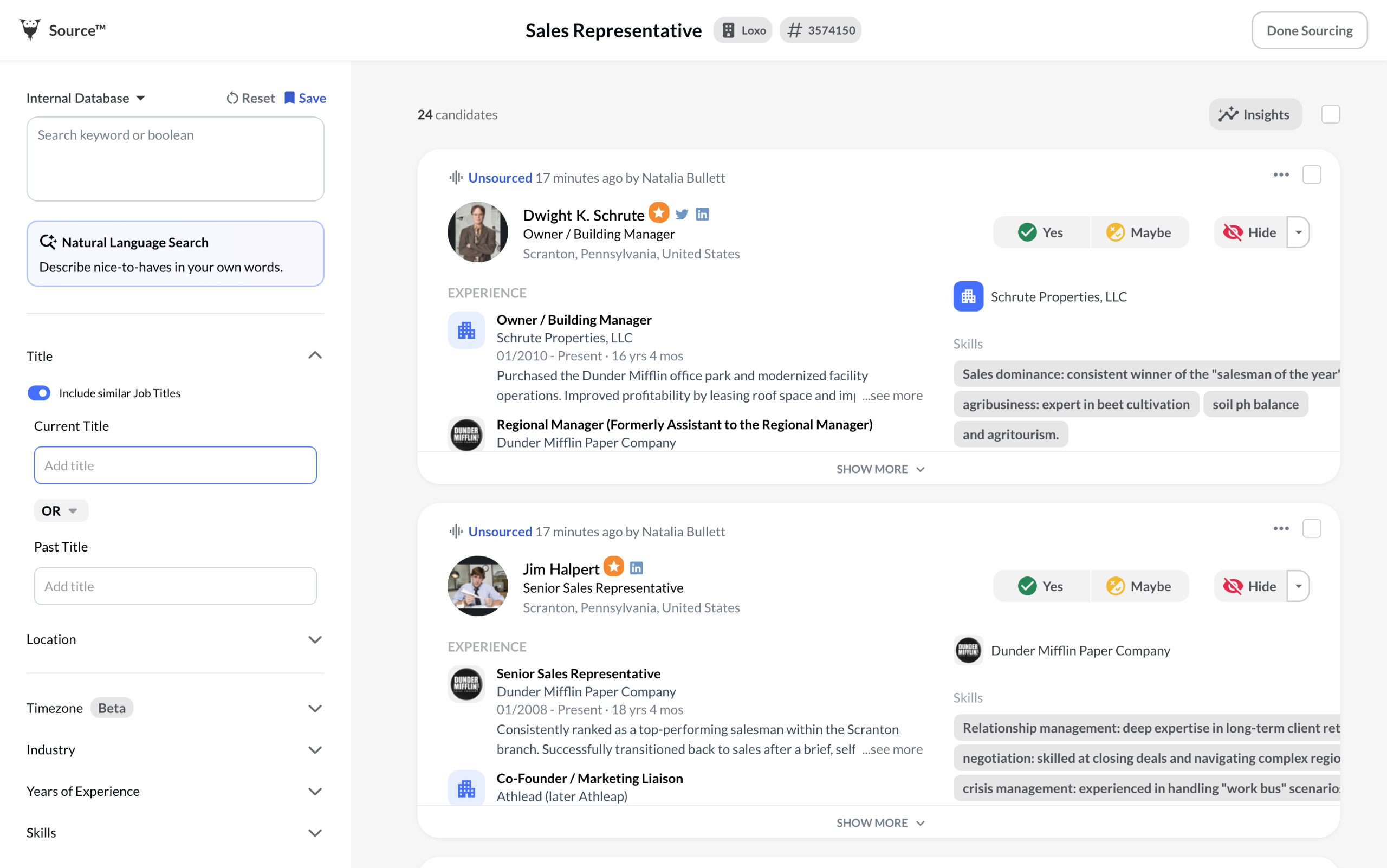Open Dwight Schrute's Twitter profile icon
Image resolution: width=1387 pixels, height=868 pixels.
click(682, 215)
